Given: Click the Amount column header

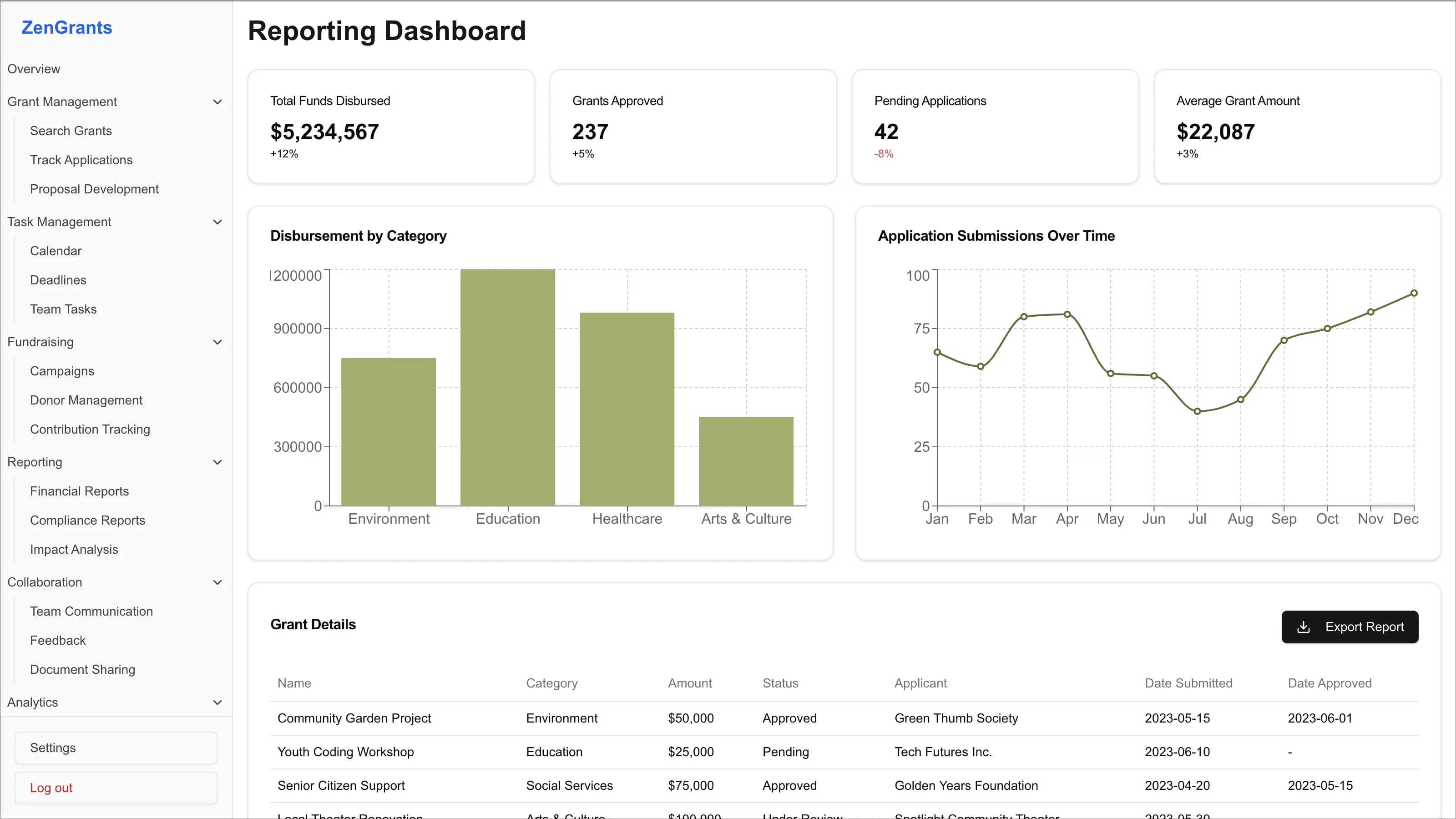Looking at the screenshot, I should pyautogui.click(x=690, y=683).
